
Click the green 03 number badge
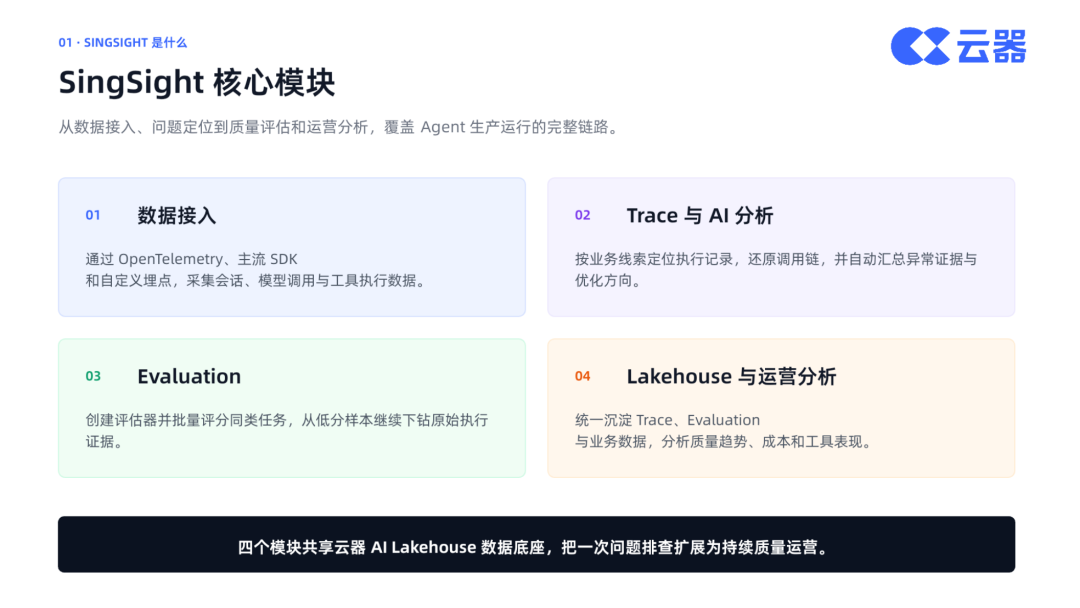click(93, 376)
